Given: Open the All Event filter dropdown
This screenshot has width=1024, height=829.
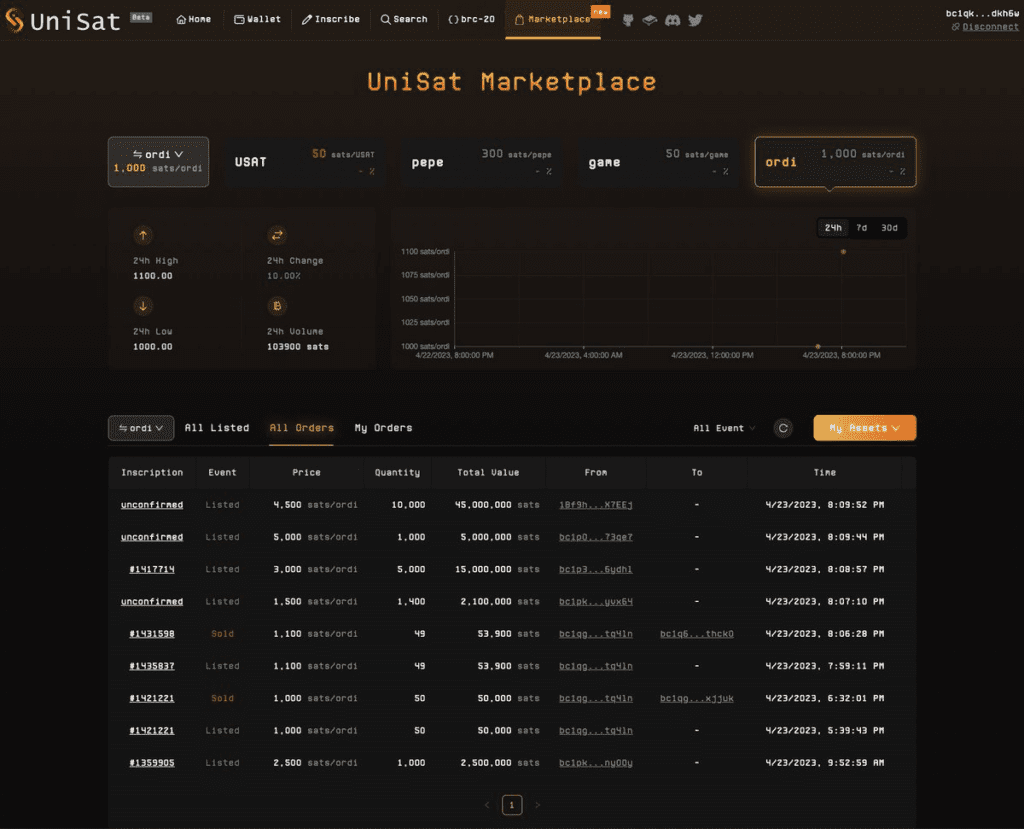Looking at the screenshot, I should point(724,429).
